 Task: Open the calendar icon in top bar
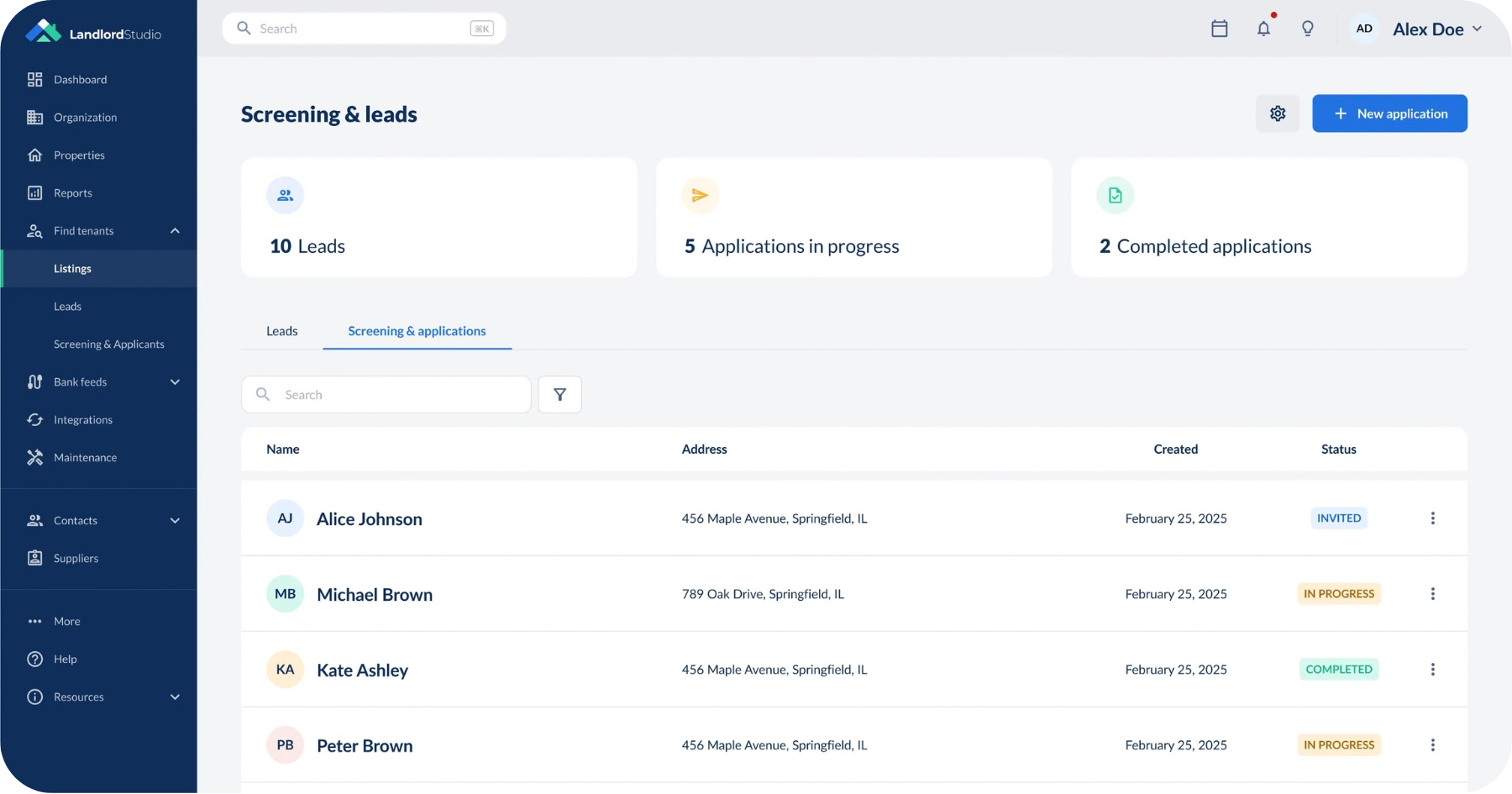pos(1220,29)
